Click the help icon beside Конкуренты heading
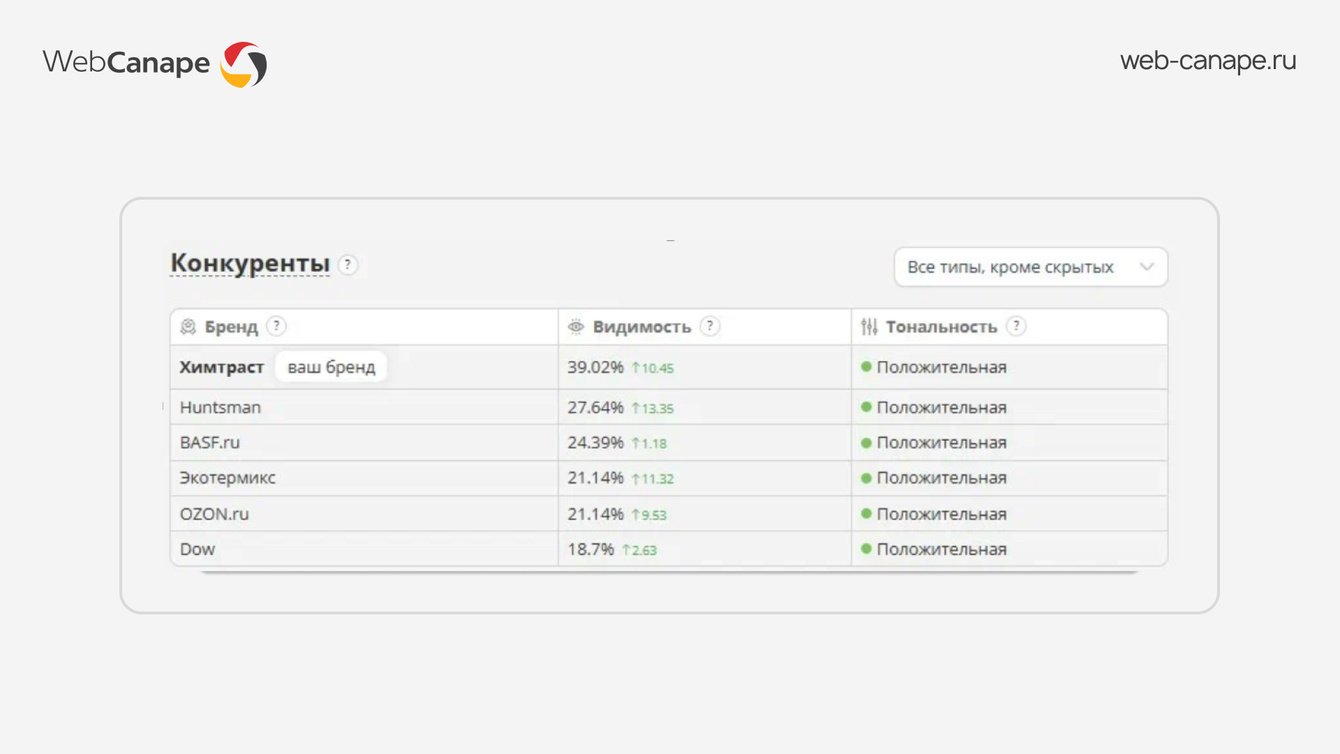The image size is (1340, 754). click(x=347, y=265)
